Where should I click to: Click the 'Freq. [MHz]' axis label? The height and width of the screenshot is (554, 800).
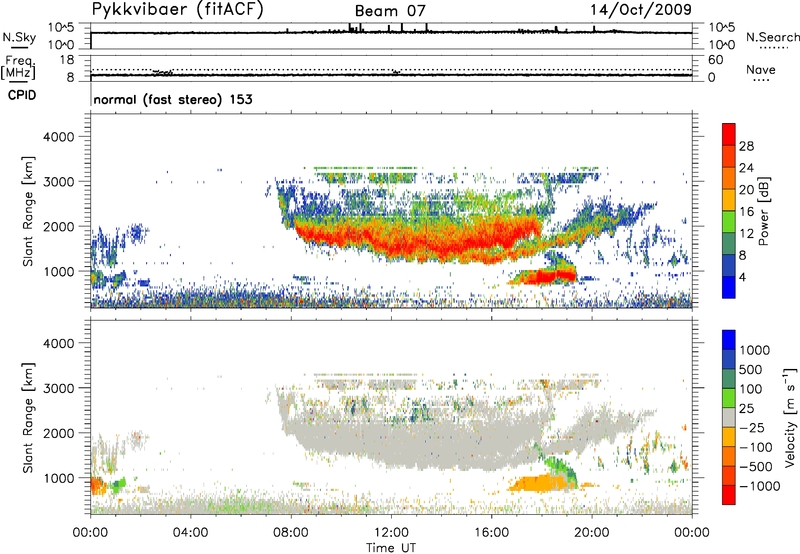pyautogui.click(x=19, y=68)
